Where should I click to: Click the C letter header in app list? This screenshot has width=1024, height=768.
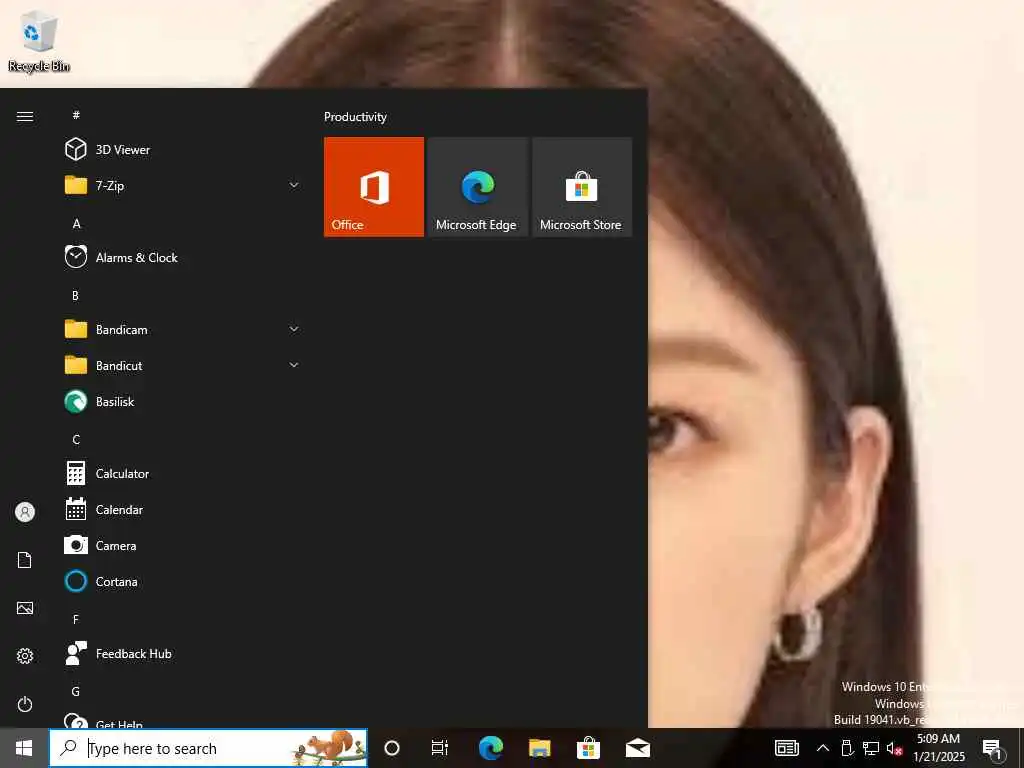coord(76,440)
